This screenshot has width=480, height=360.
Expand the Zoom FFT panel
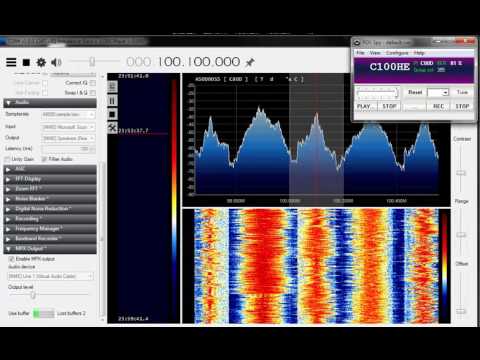pyautogui.click(x=50, y=189)
